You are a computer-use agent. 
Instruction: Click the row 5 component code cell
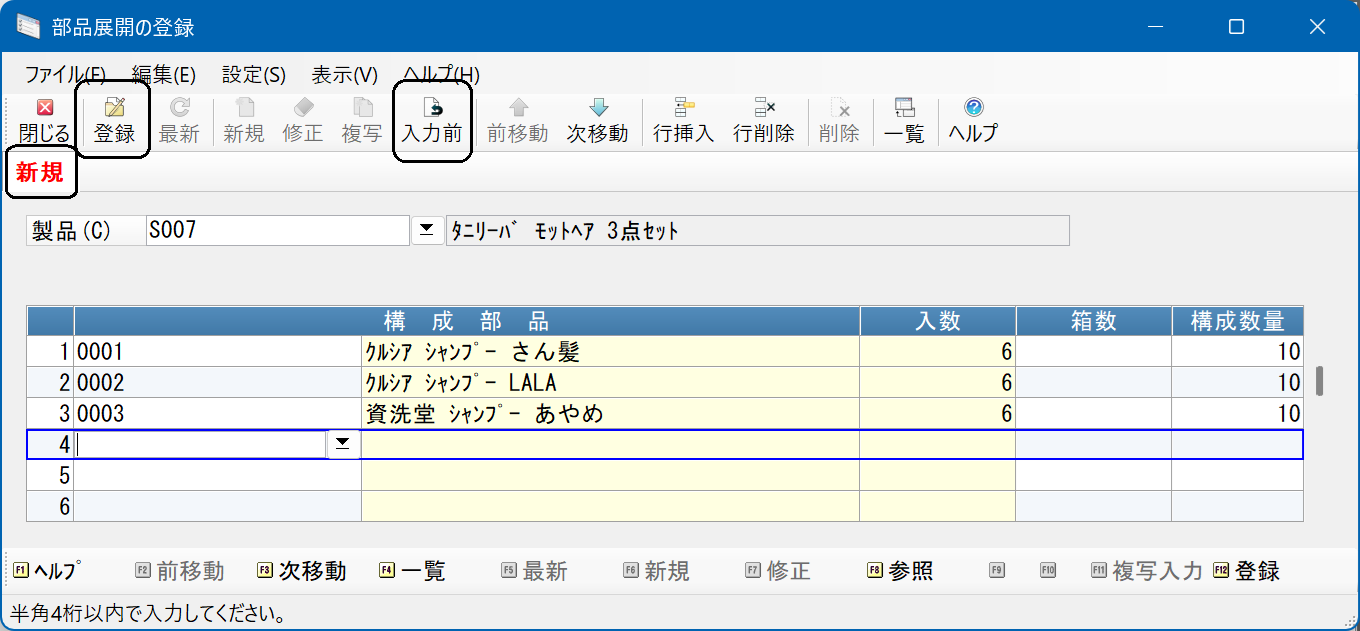[218, 475]
